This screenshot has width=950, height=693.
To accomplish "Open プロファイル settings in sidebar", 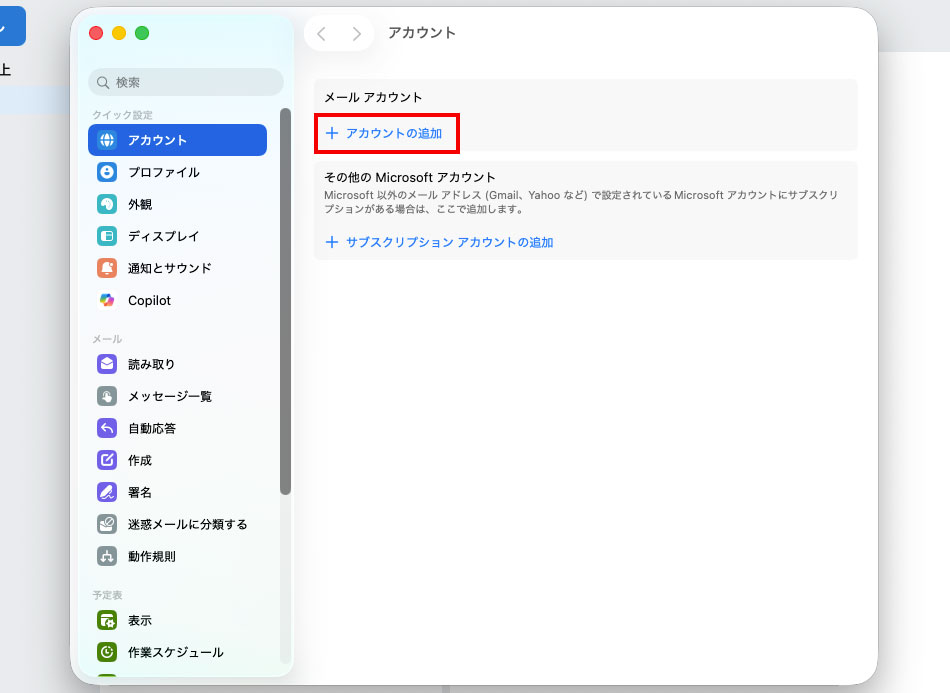I will [178, 172].
